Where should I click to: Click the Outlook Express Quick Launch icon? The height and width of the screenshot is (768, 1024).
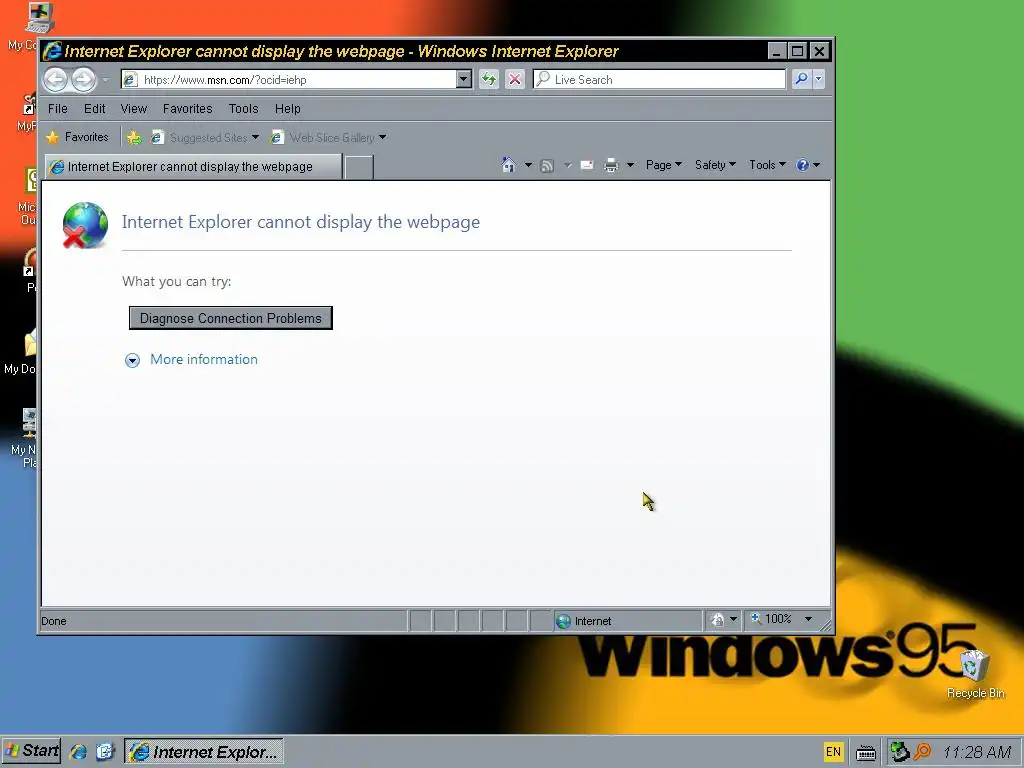105,752
